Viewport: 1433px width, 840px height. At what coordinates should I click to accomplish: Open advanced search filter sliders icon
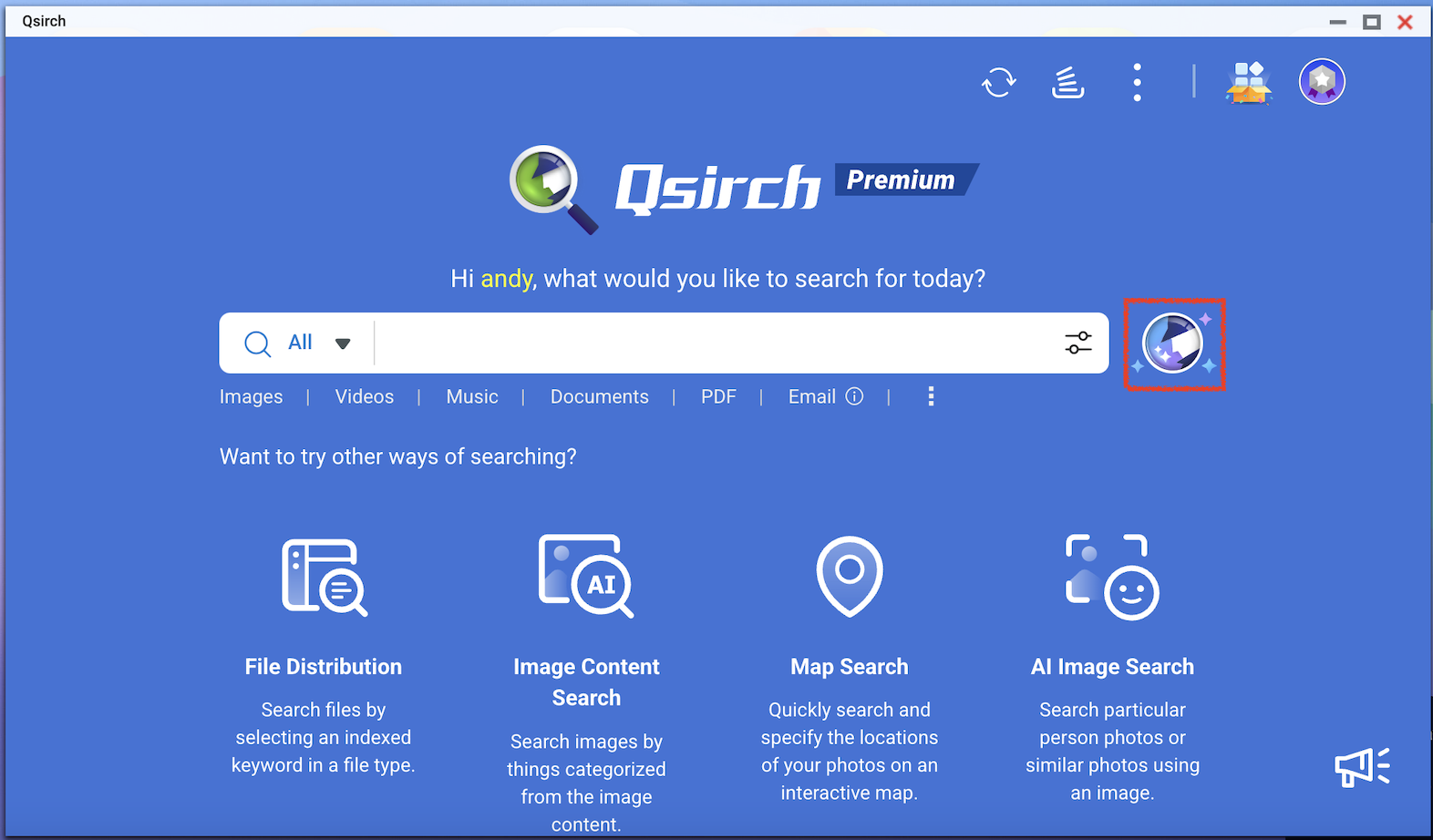[x=1078, y=343]
